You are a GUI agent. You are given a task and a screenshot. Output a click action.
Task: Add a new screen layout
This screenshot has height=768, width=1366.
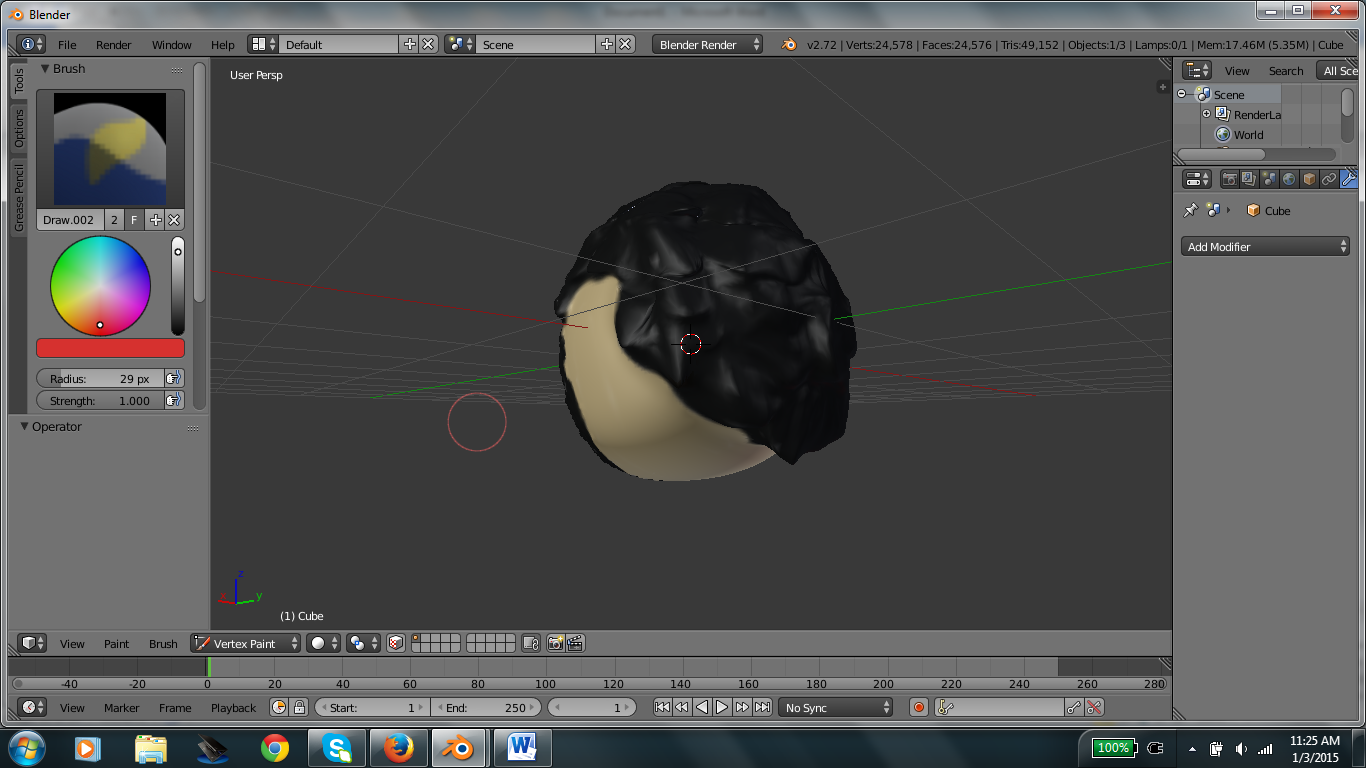(410, 44)
